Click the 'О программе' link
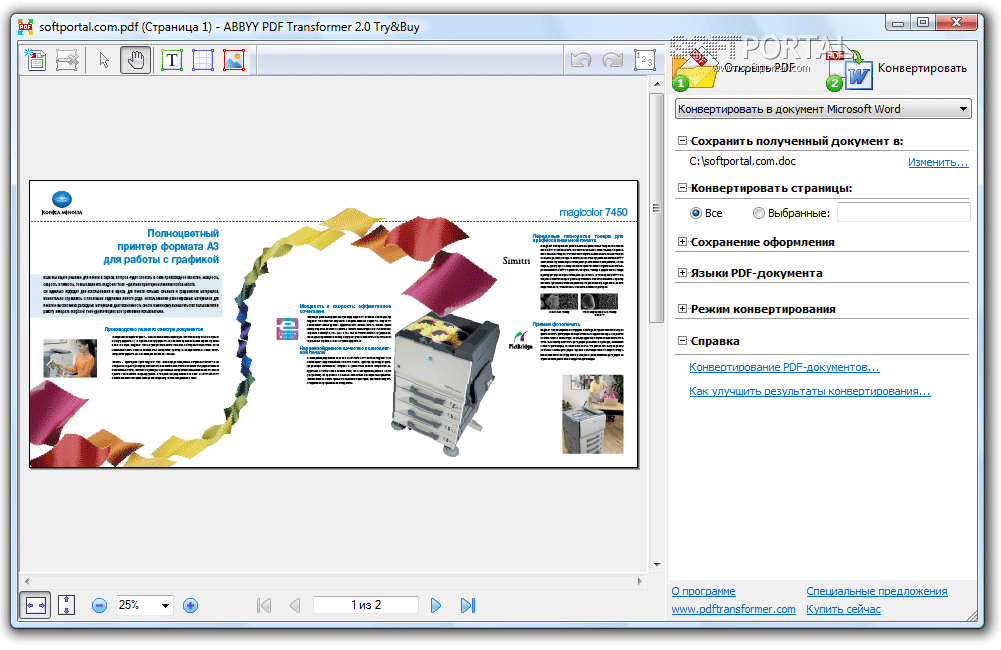 703,591
